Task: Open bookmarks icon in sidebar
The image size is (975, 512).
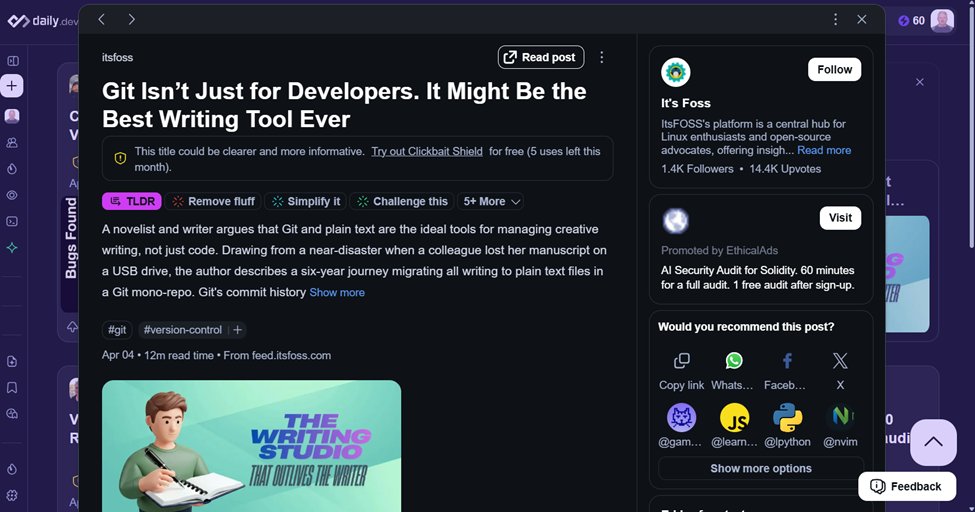Action: [12, 388]
